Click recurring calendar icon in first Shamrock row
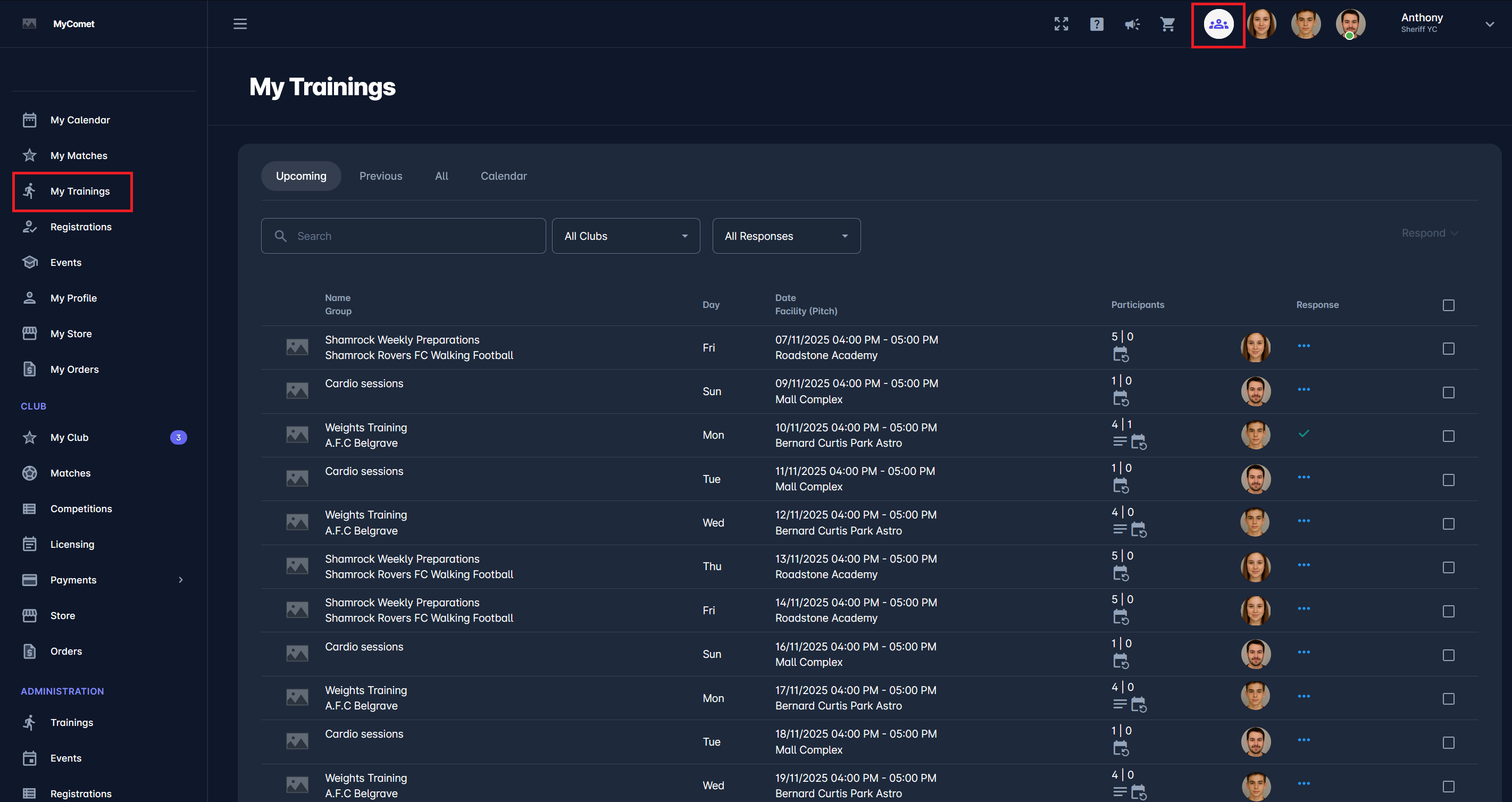Screen dimensions: 1512x802 tap(1121, 355)
